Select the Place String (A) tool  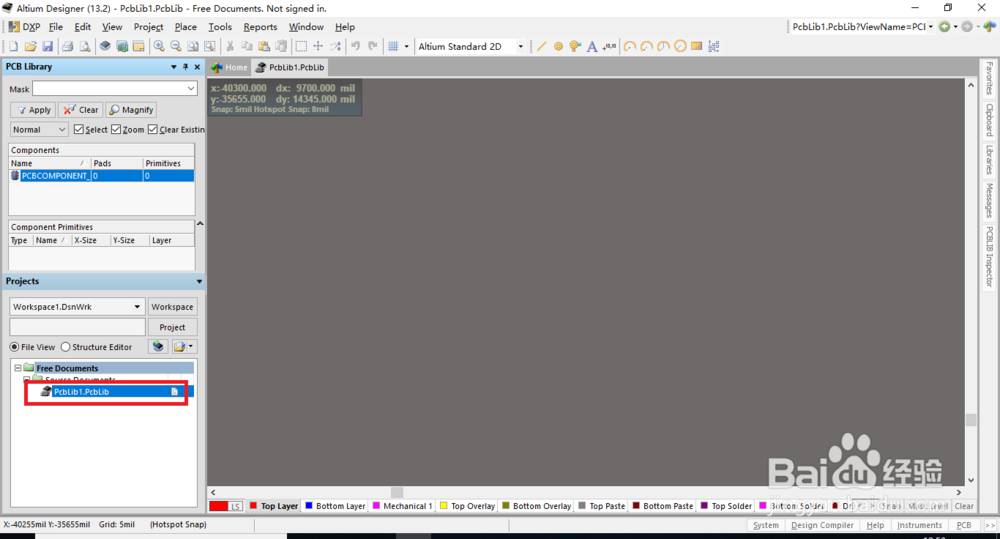point(592,46)
